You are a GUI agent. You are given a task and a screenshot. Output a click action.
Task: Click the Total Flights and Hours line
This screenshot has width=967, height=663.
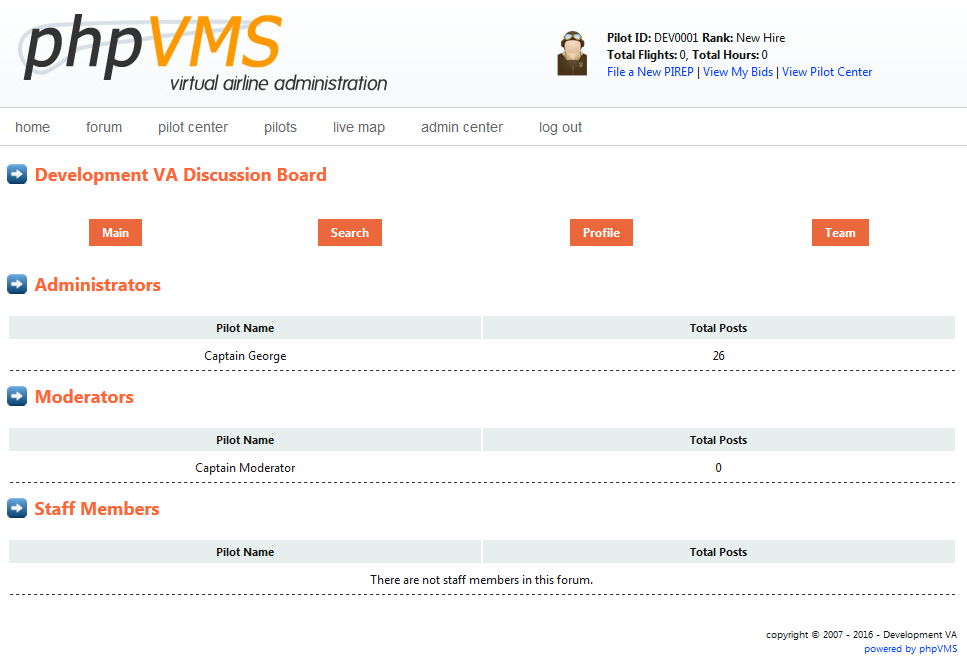[x=687, y=55]
